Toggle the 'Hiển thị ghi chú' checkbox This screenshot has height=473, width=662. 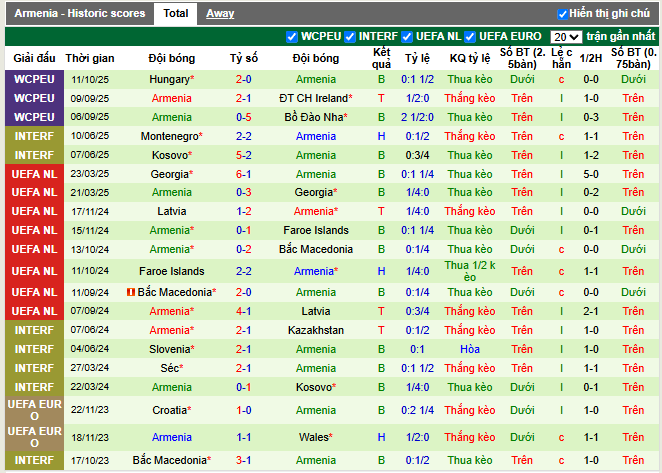coord(562,14)
